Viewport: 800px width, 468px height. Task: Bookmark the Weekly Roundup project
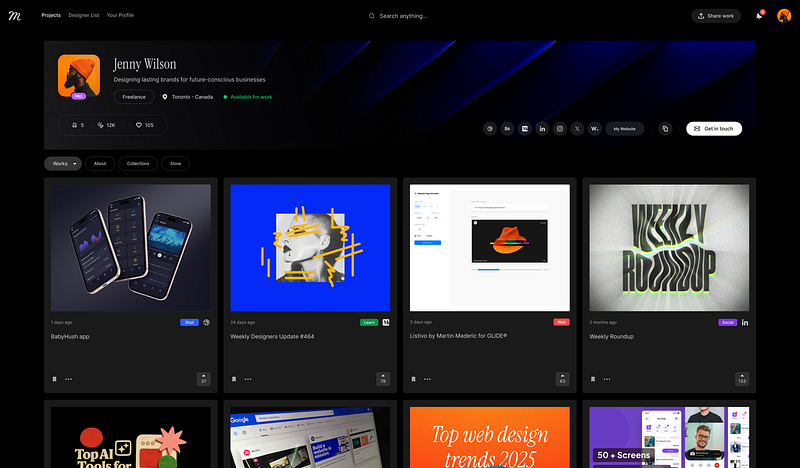tap(593, 379)
